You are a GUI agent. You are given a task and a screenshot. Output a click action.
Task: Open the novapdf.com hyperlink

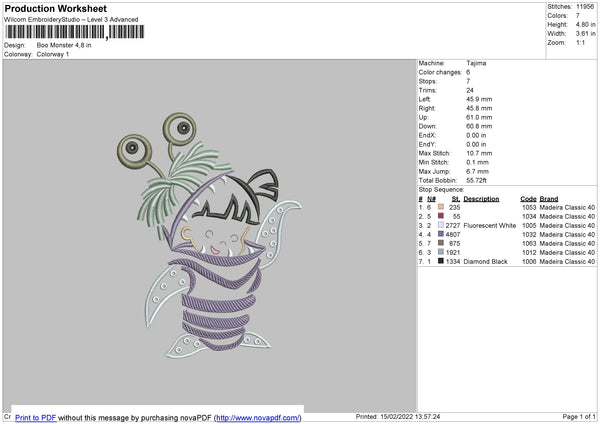(x=258, y=417)
